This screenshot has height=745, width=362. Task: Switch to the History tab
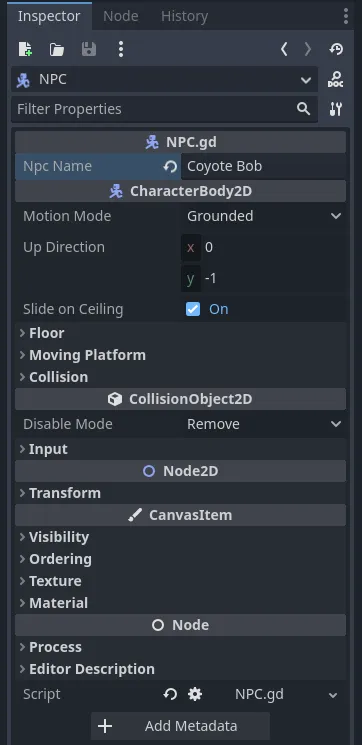184,16
